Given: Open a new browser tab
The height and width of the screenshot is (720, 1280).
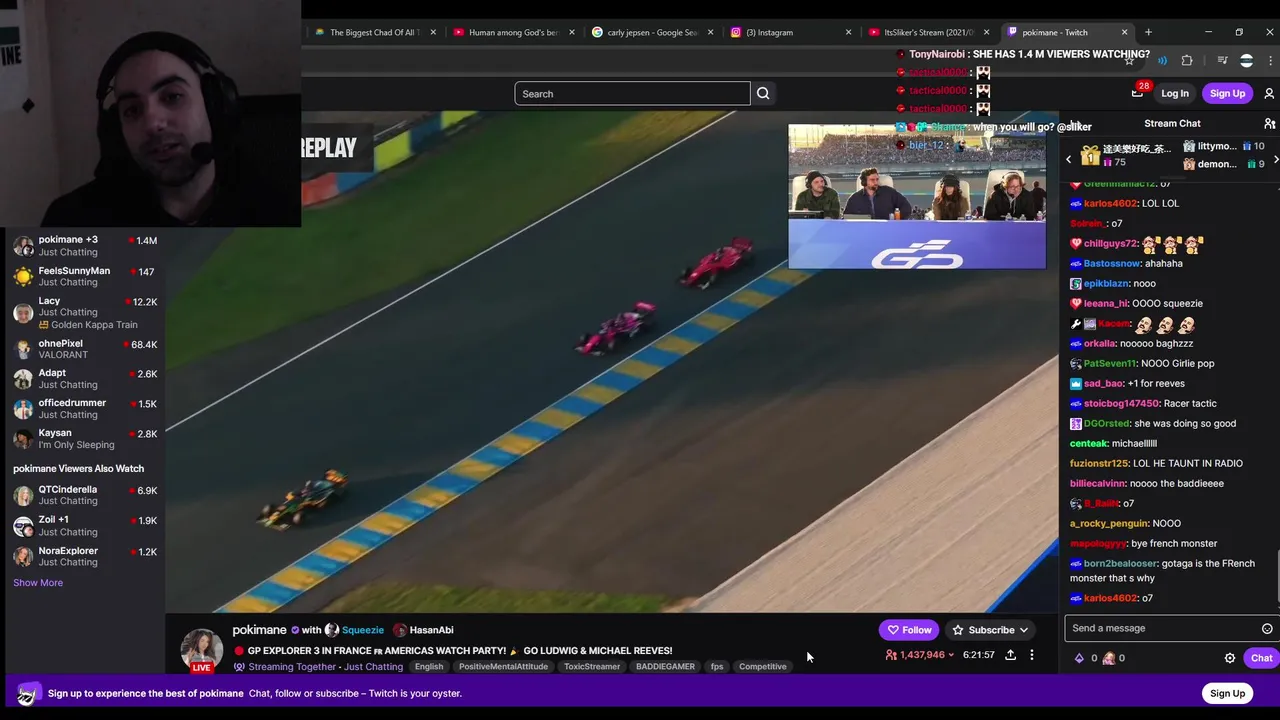Looking at the screenshot, I should pyautogui.click(x=1148, y=32).
